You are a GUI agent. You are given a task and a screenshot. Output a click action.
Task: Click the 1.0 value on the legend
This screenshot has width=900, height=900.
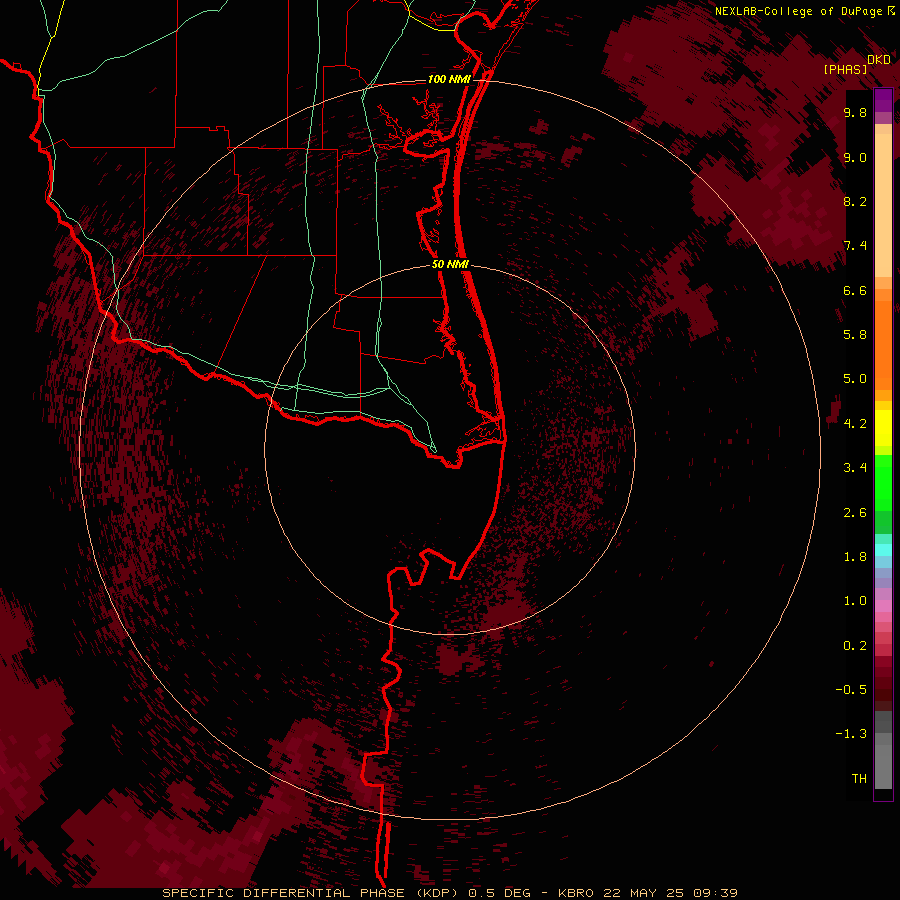855,601
